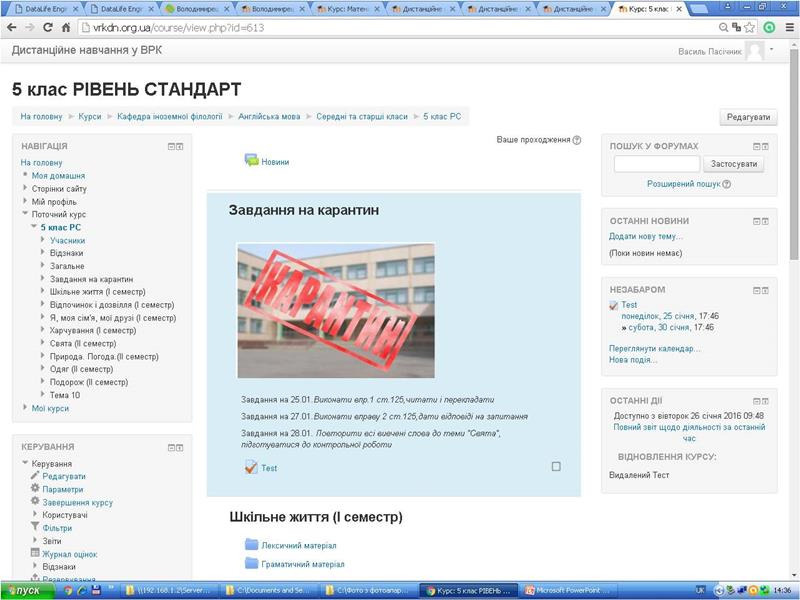The width and height of the screenshot is (800, 600).
Task: Click the Параметри gear icon
Action: (x=35, y=488)
